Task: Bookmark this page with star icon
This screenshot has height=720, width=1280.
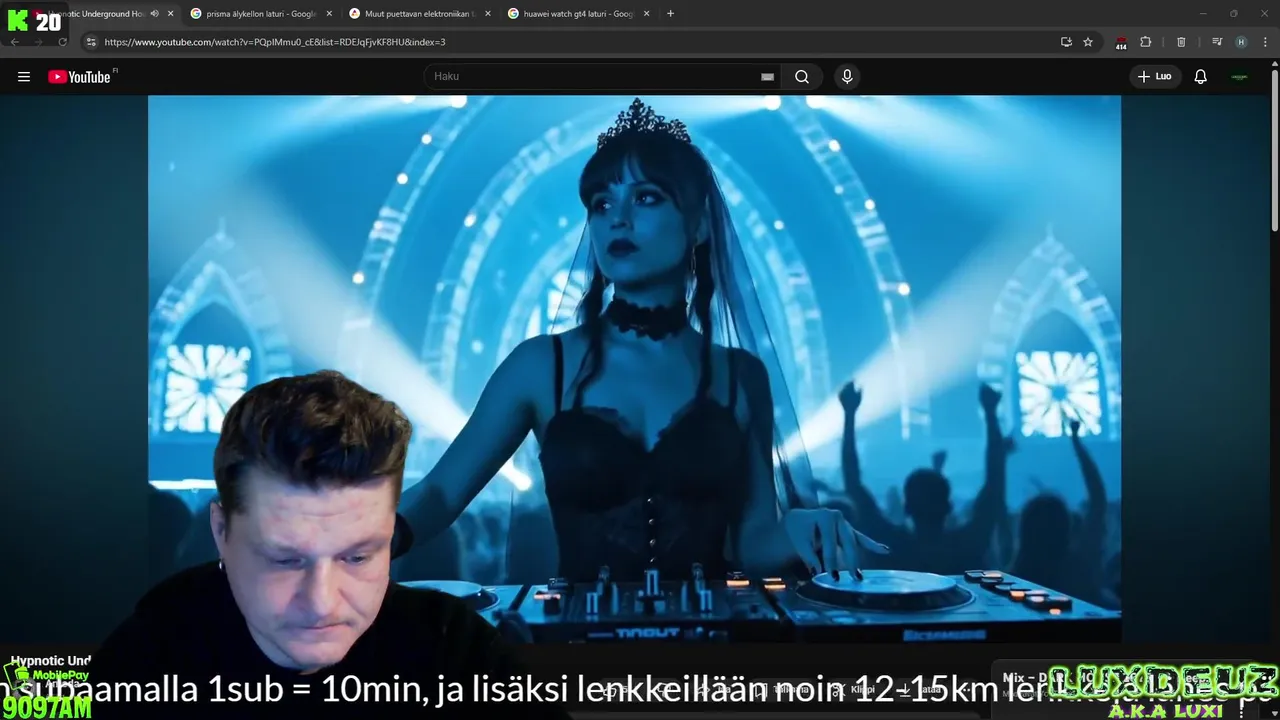Action: [1088, 42]
